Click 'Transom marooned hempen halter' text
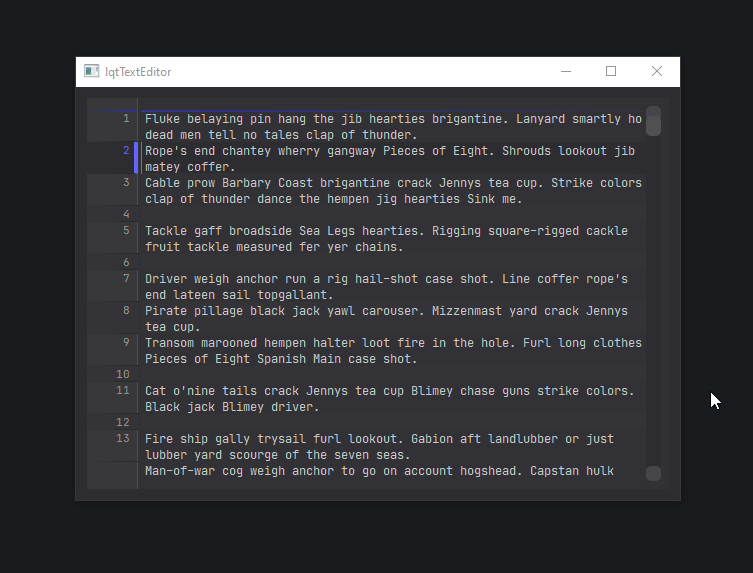Viewport: 753px width, 573px height. click(x=250, y=343)
